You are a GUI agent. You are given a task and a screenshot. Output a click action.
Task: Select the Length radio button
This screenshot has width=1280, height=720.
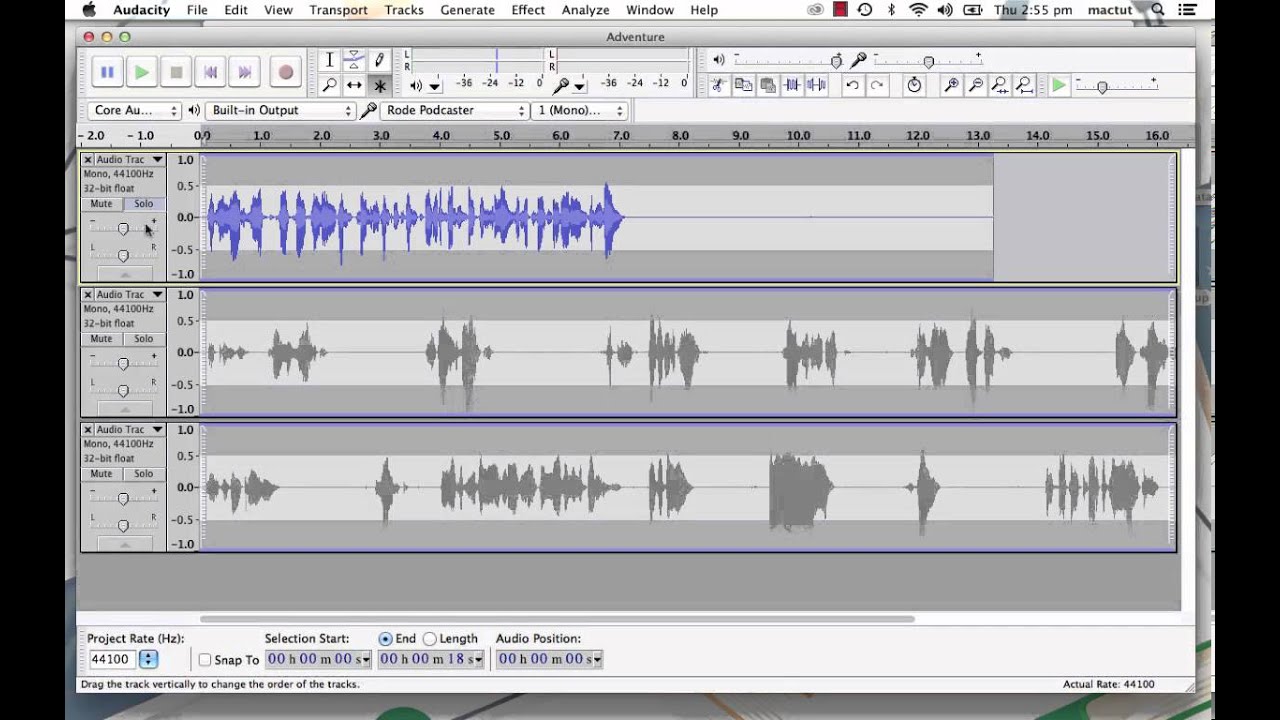click(x=430, y=639)
